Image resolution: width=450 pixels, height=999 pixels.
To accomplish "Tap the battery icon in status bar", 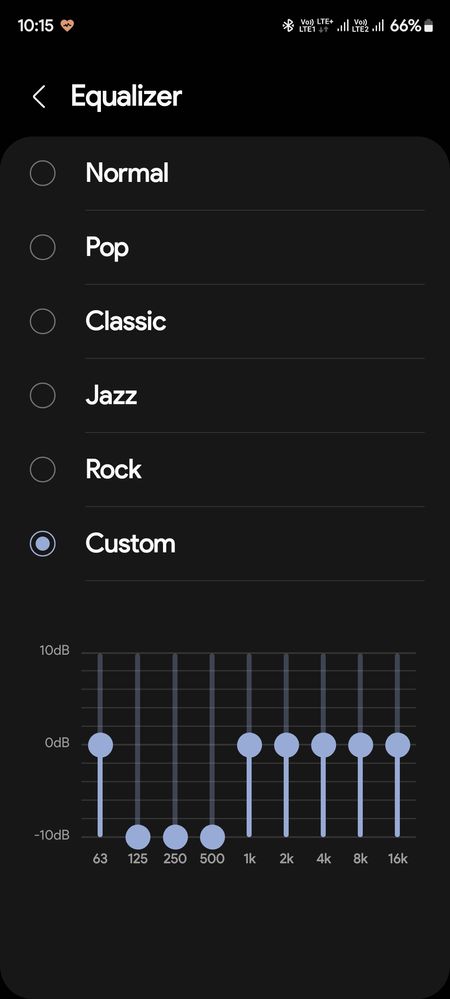I will click(428, 25).
